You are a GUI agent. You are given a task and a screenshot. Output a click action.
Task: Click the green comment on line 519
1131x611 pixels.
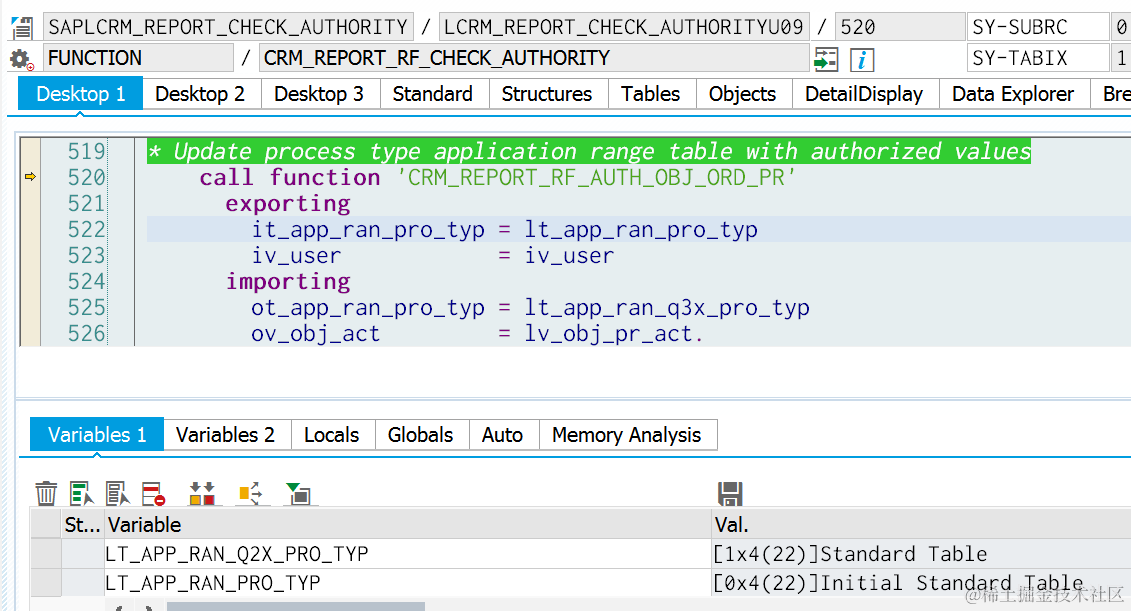pyautogui.click(x=589, y=151)
